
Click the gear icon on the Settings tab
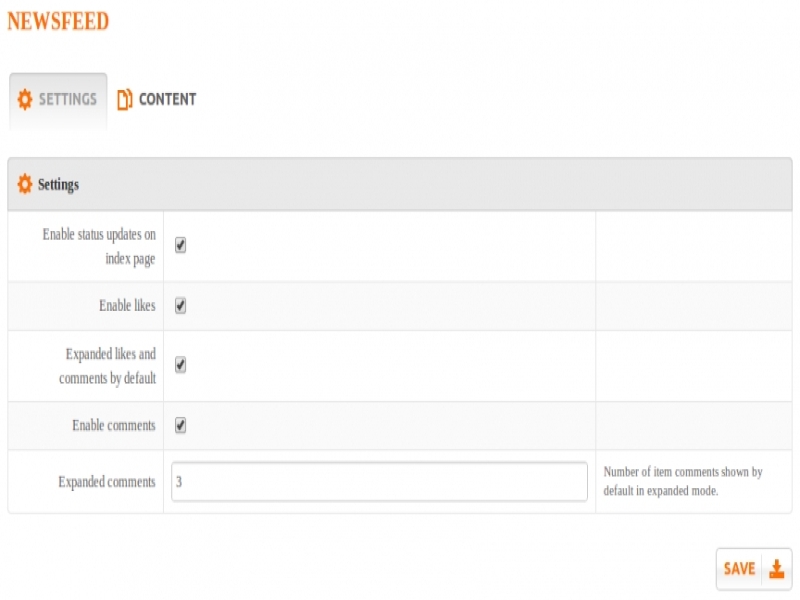point(25,100)
